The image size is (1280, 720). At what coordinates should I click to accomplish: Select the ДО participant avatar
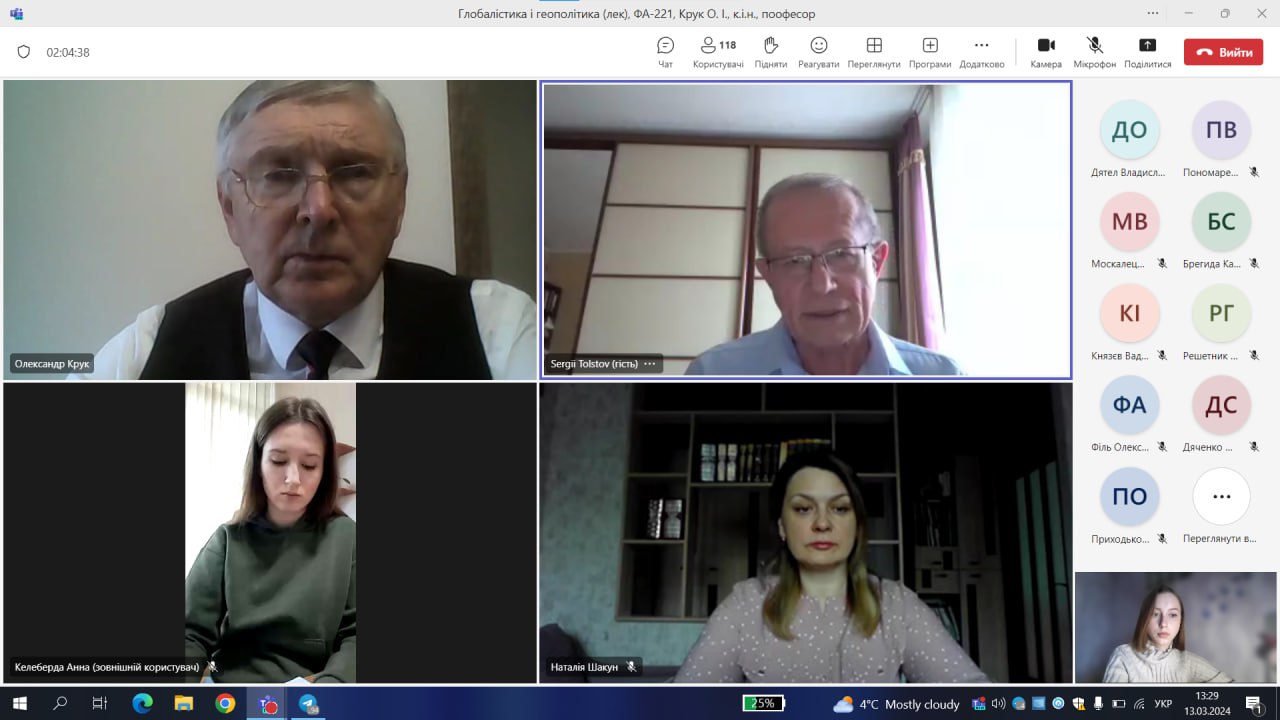coord(1129,130)
